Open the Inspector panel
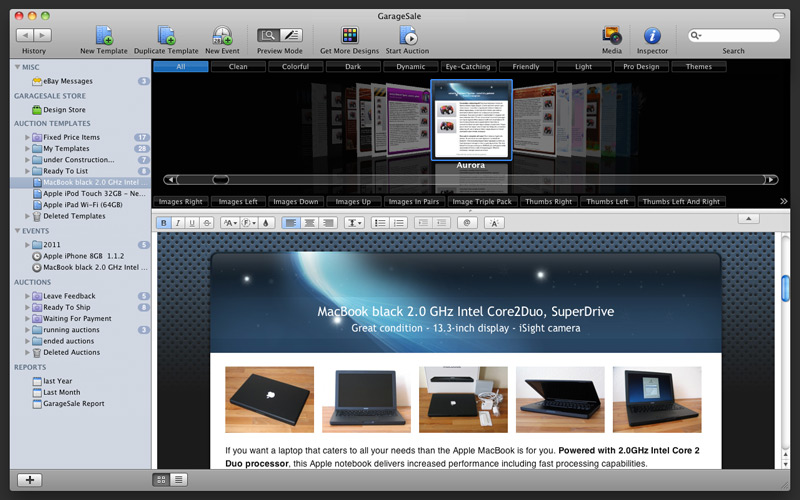 coord(652,36)
